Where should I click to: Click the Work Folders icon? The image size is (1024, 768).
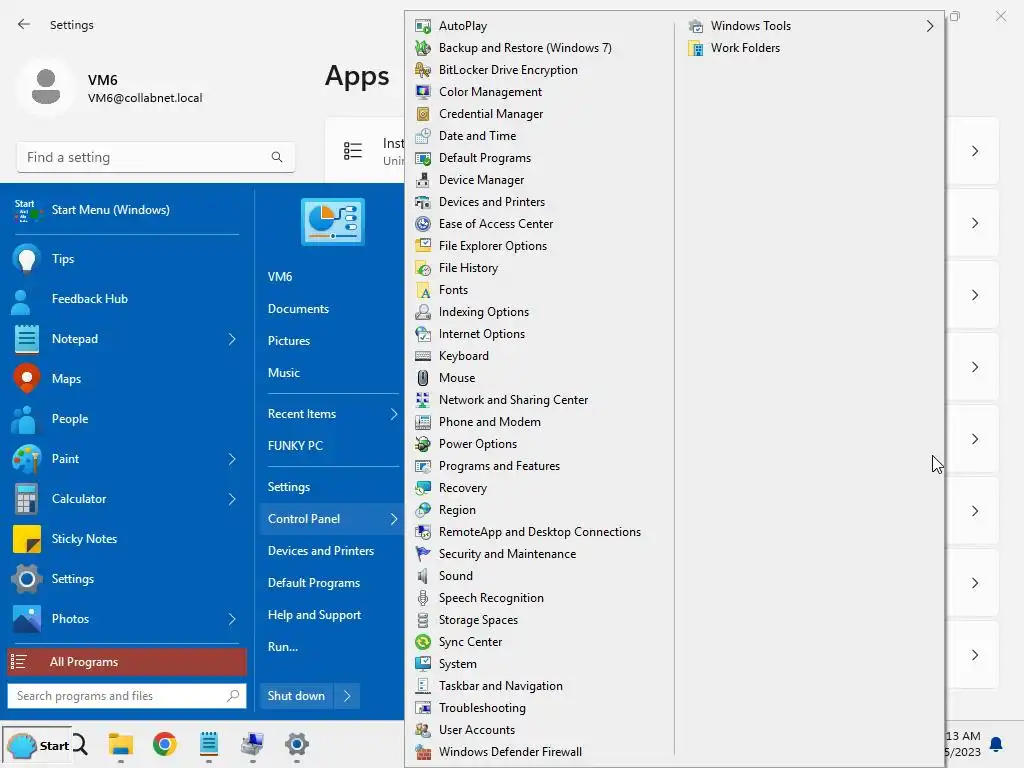pyautogui.click(x=696, y=48)
